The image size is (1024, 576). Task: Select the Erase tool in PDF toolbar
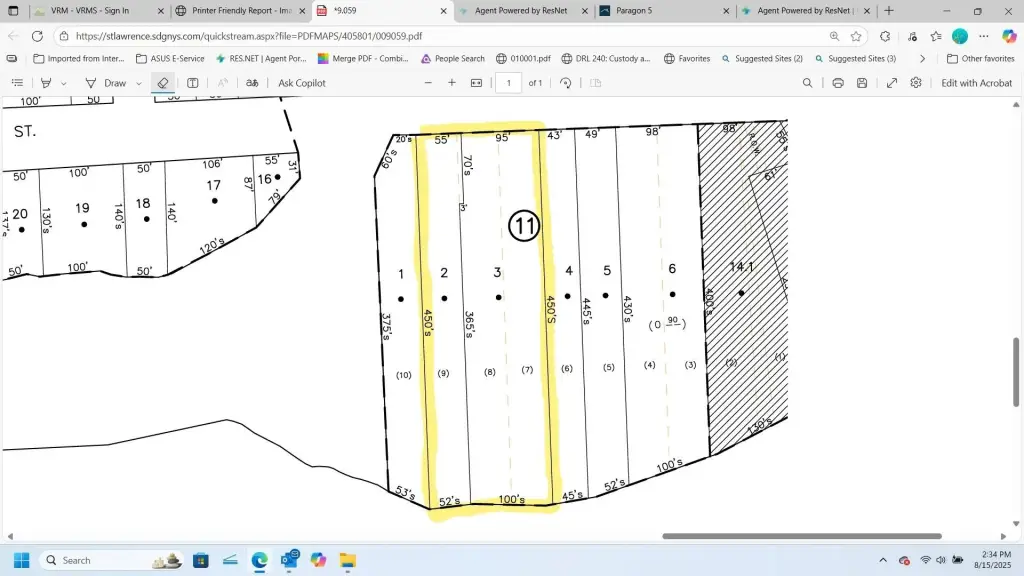(x=162, y=83)
